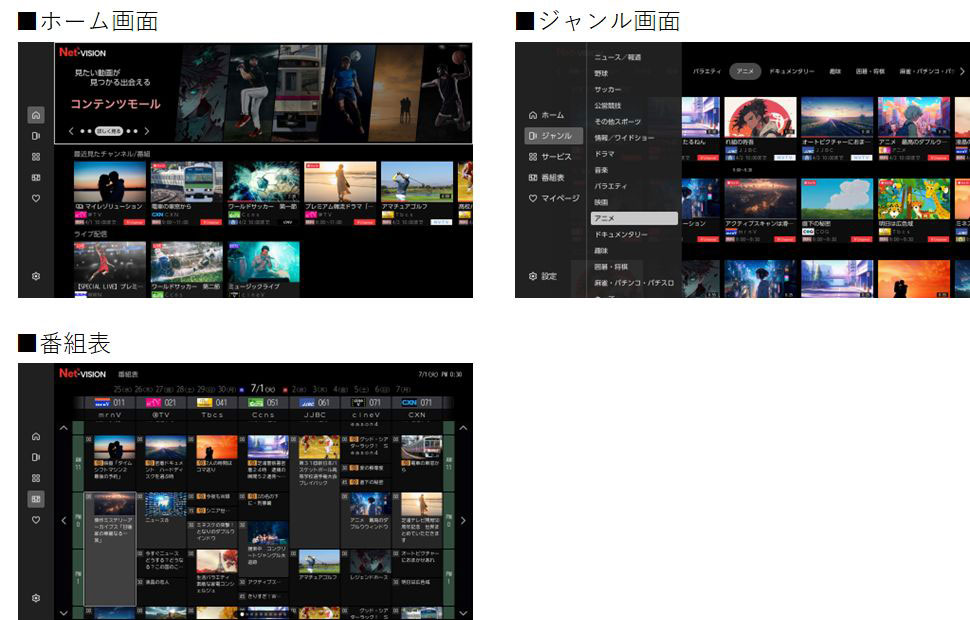Go back using the banner's left chevron

[69, 132]
